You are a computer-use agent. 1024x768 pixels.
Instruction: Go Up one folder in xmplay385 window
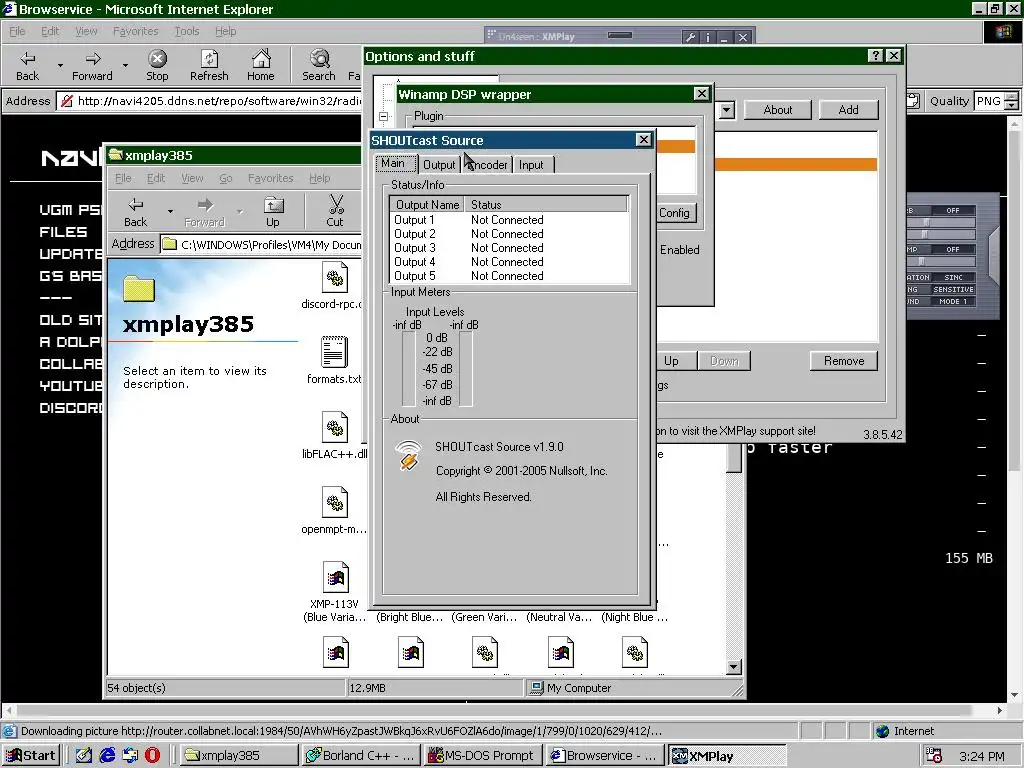coord(273,212)
